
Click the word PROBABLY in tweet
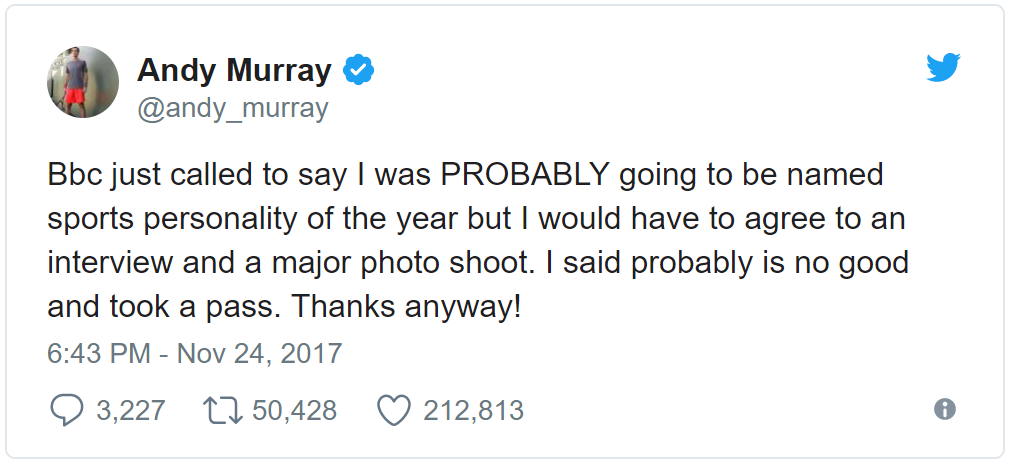(526, 175)
